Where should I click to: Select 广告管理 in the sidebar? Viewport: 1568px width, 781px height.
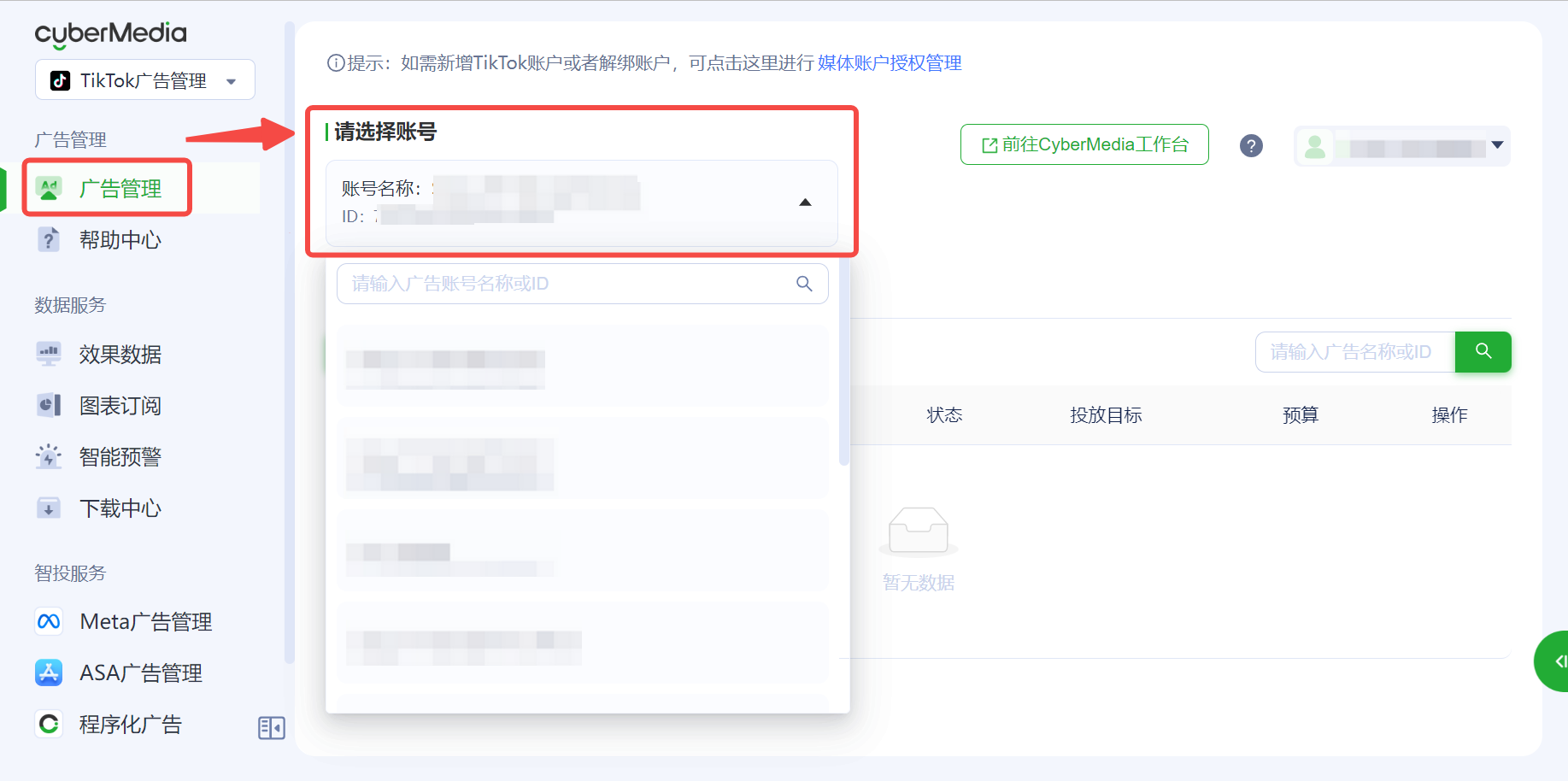pos(120,188)
